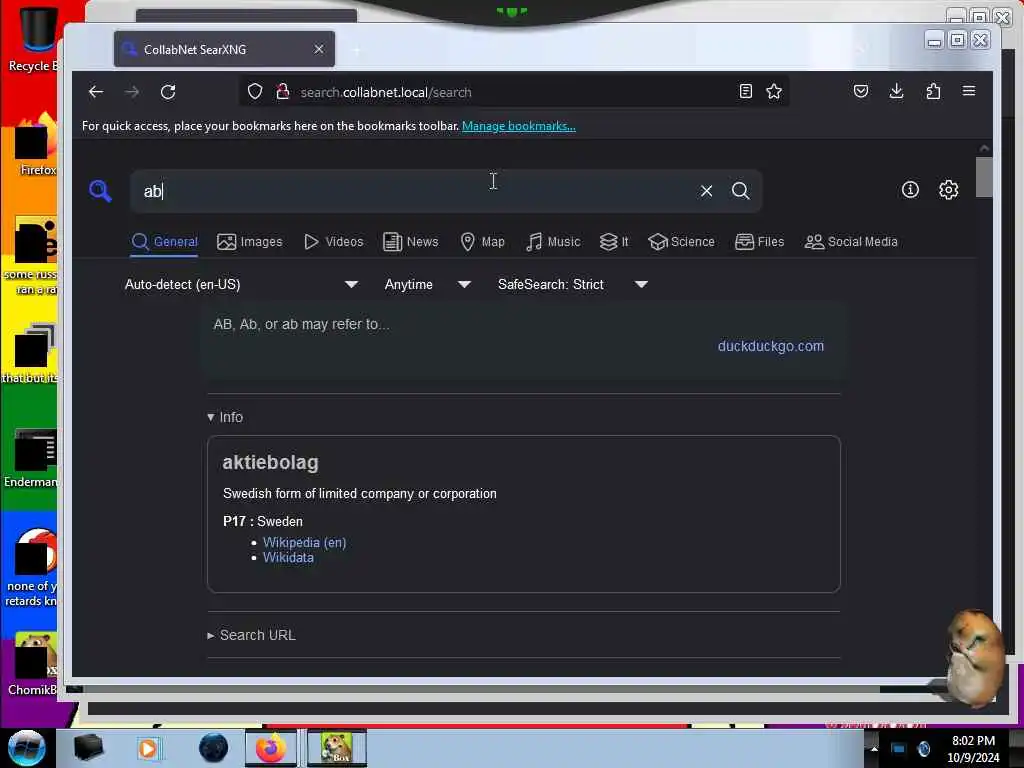Viewport: 1024px width, 768px height.
Task: Switch to the Files category
Action: point(760,242)
